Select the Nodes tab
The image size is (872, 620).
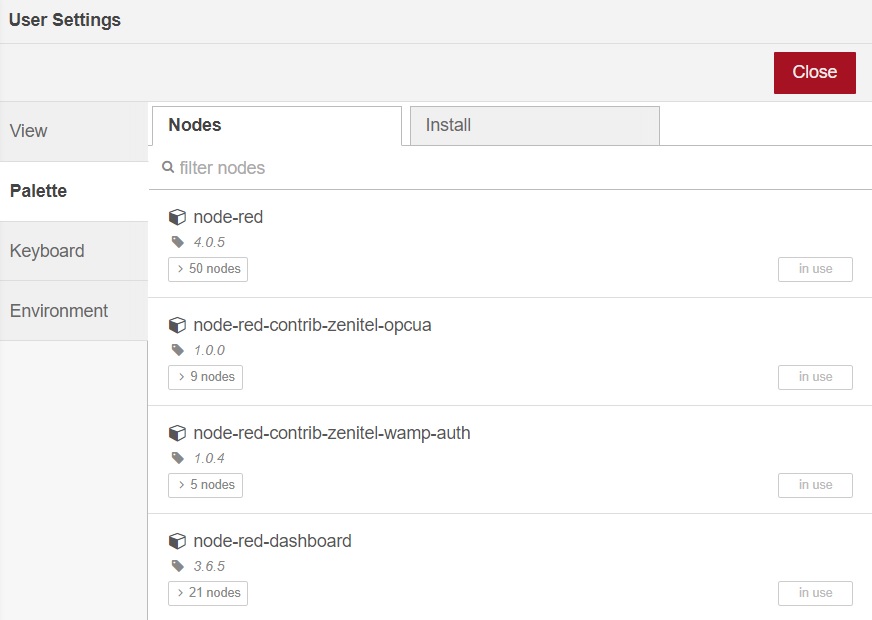pyautogui.click(x=277, y=126)
